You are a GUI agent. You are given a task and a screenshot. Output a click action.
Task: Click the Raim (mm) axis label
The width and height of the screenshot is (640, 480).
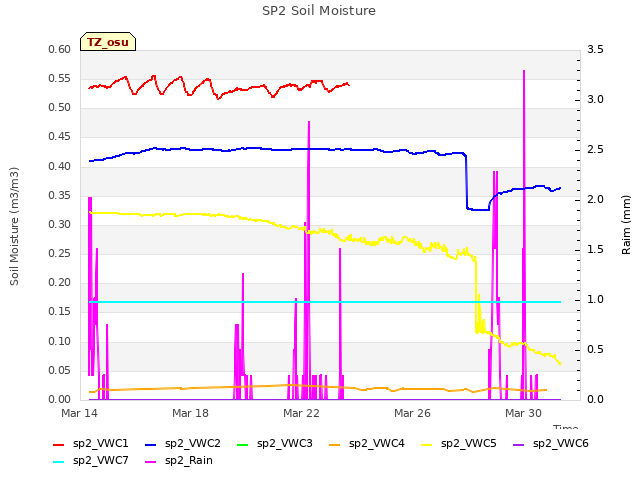(x=626, y=224)
